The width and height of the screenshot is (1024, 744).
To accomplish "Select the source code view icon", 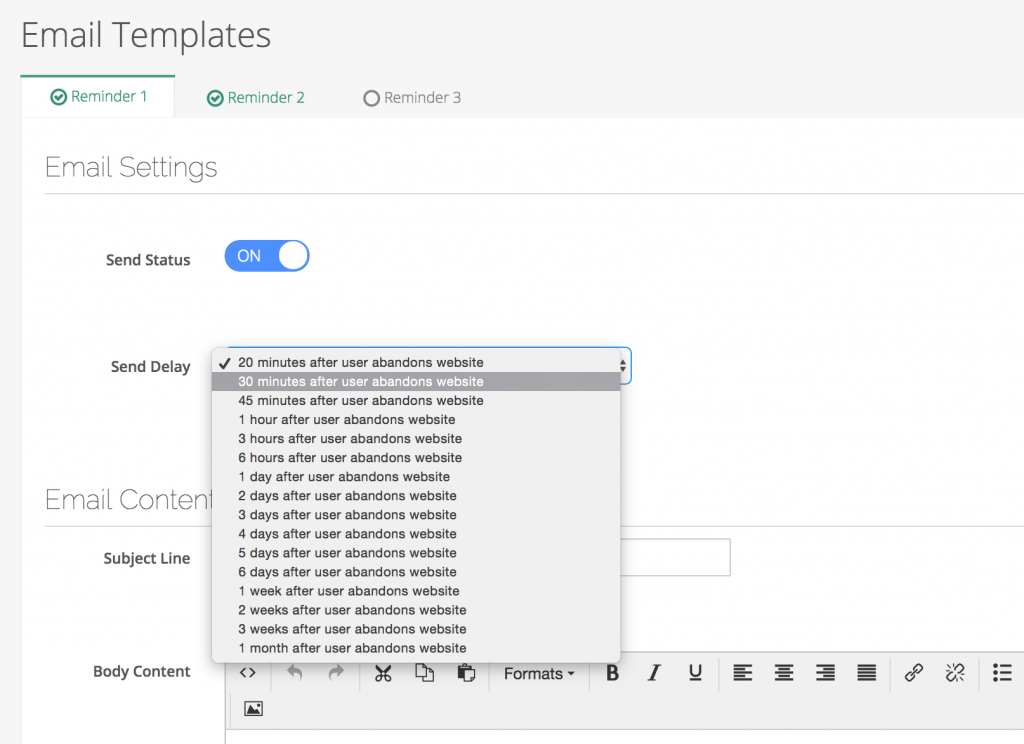I will pyautogui.click(x=248, y=673).
